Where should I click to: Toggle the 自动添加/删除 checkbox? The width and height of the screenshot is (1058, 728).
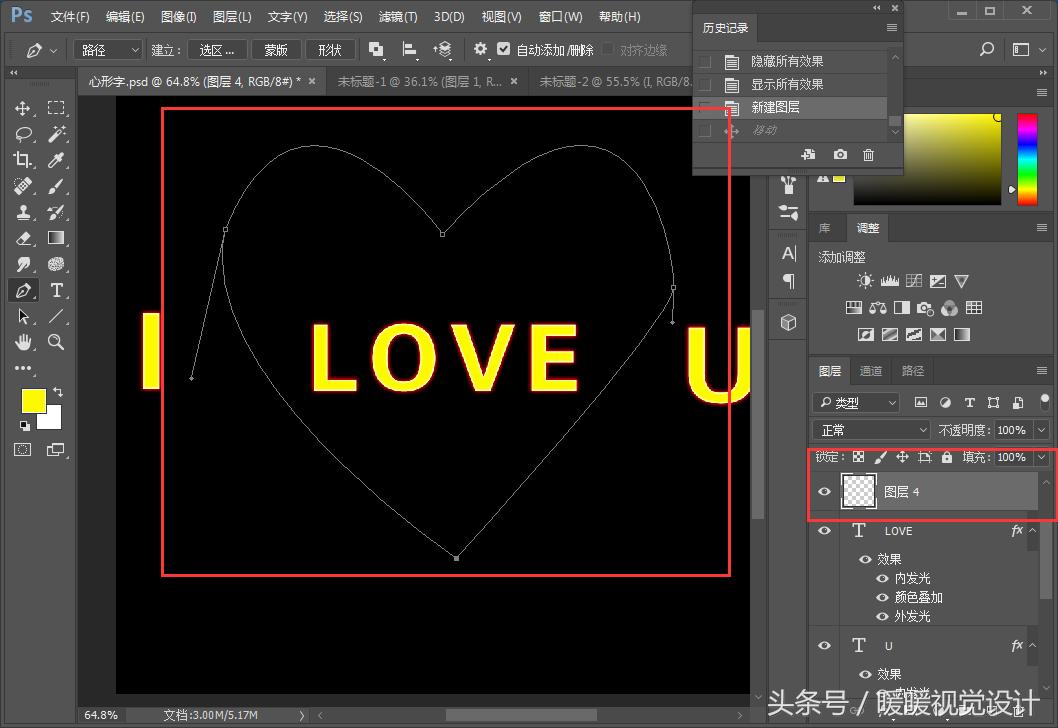coord(504,49)
